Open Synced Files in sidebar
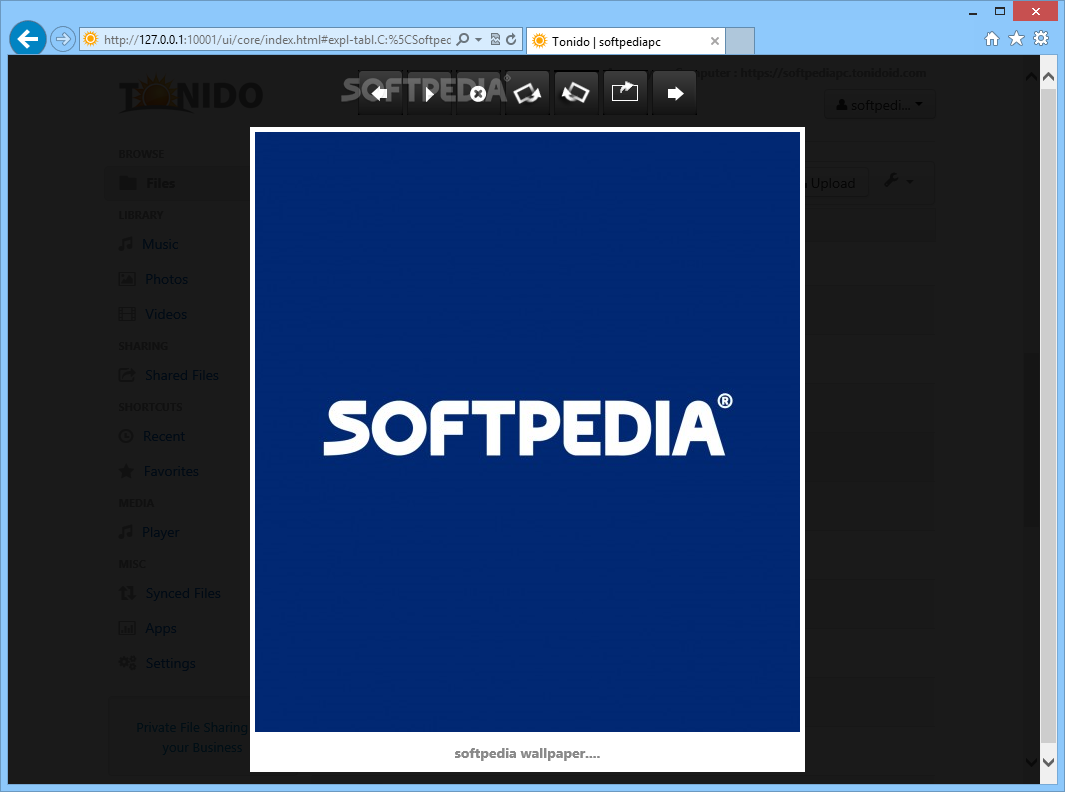This screenshot has width=1065, height=792. (170, 593)
